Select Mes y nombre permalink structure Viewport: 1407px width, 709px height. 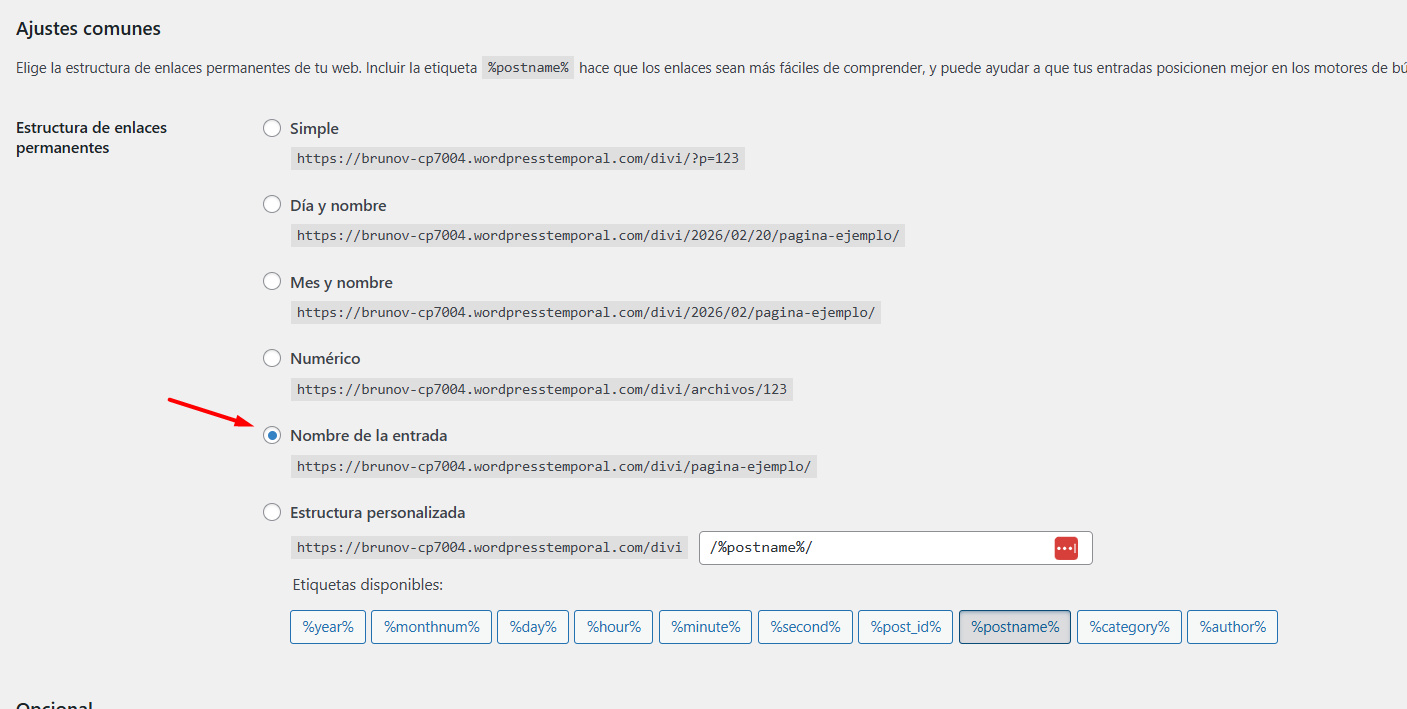pyautogui.click(x=272, y=282)
